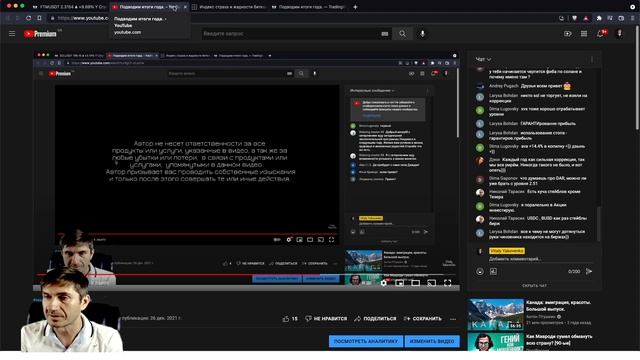Click ПОСМОТРЕТЬ АНАЛИТИКУ button
Screen dimensions: 640x360
(x=366, y=341)
